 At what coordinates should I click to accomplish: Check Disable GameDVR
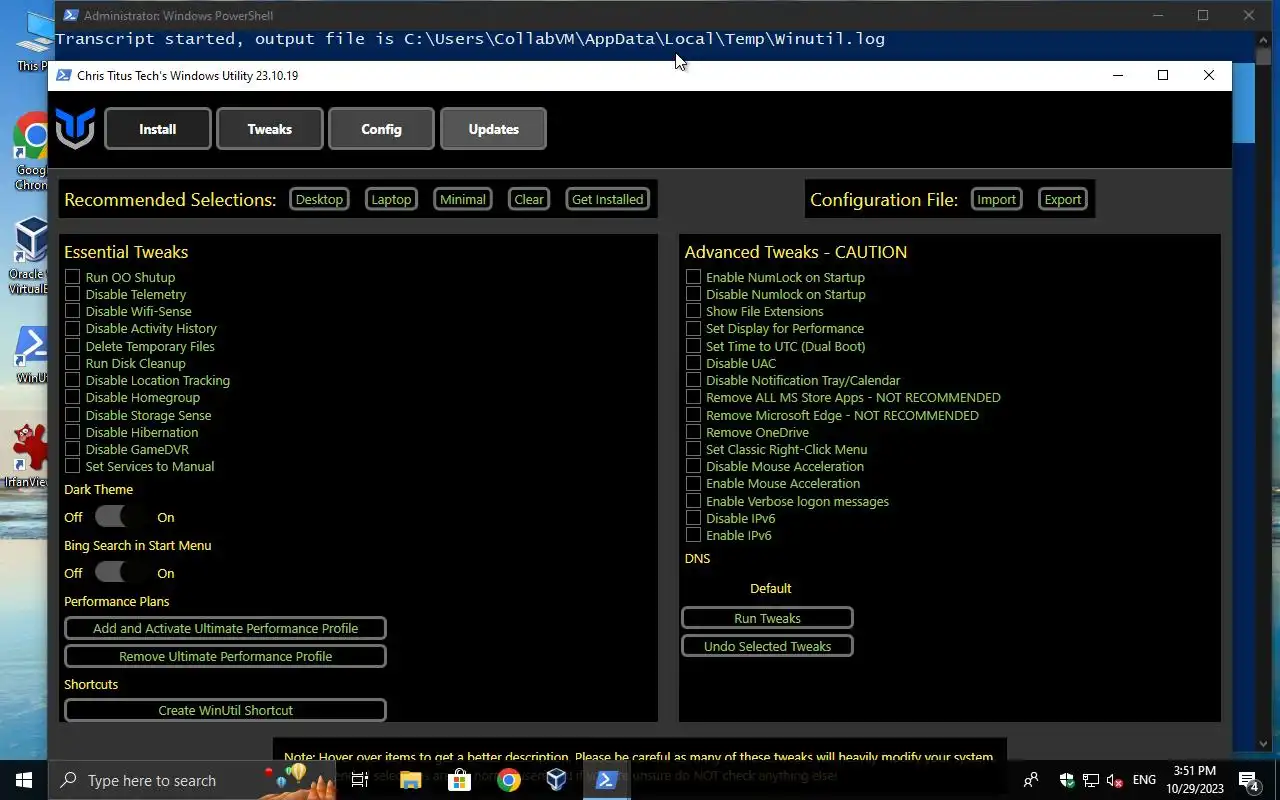72,449
